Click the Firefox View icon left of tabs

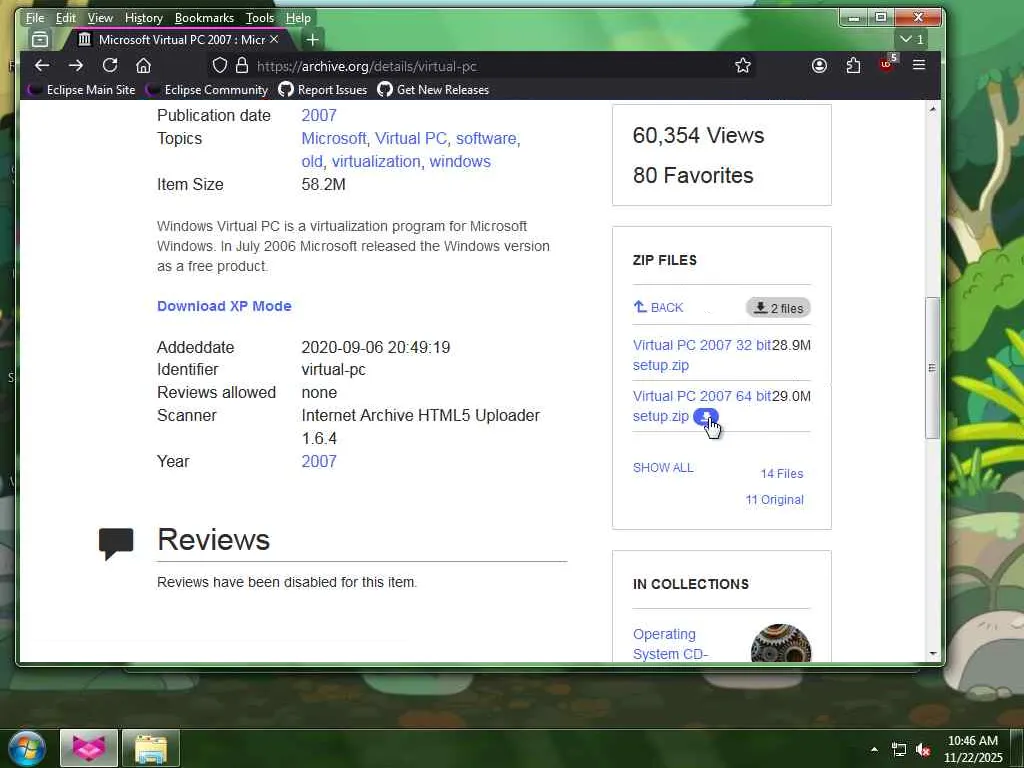coord(40,40)
